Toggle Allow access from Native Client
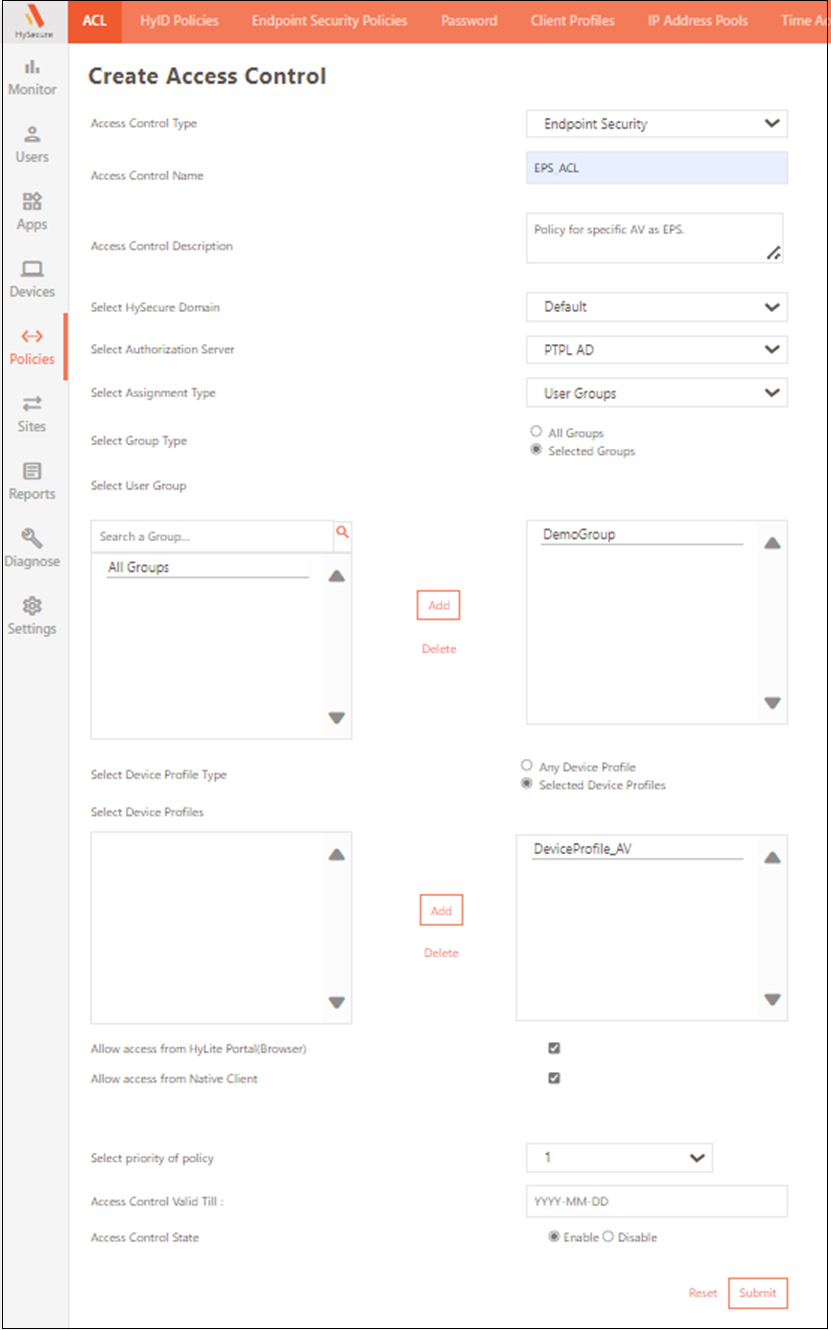Image resolution: width=831 pixels, height=1330 pixels. pyautogui.click(x=554, y=1078)
